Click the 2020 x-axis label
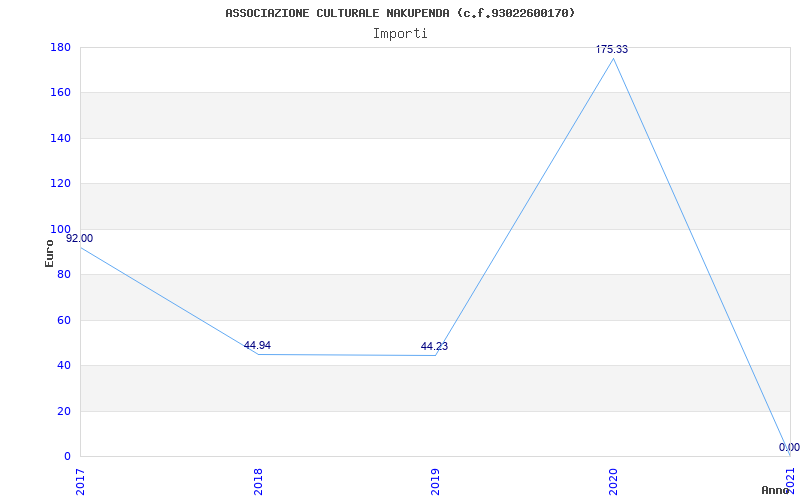Viewport: 800px width, 500px height. pos(613,482)
